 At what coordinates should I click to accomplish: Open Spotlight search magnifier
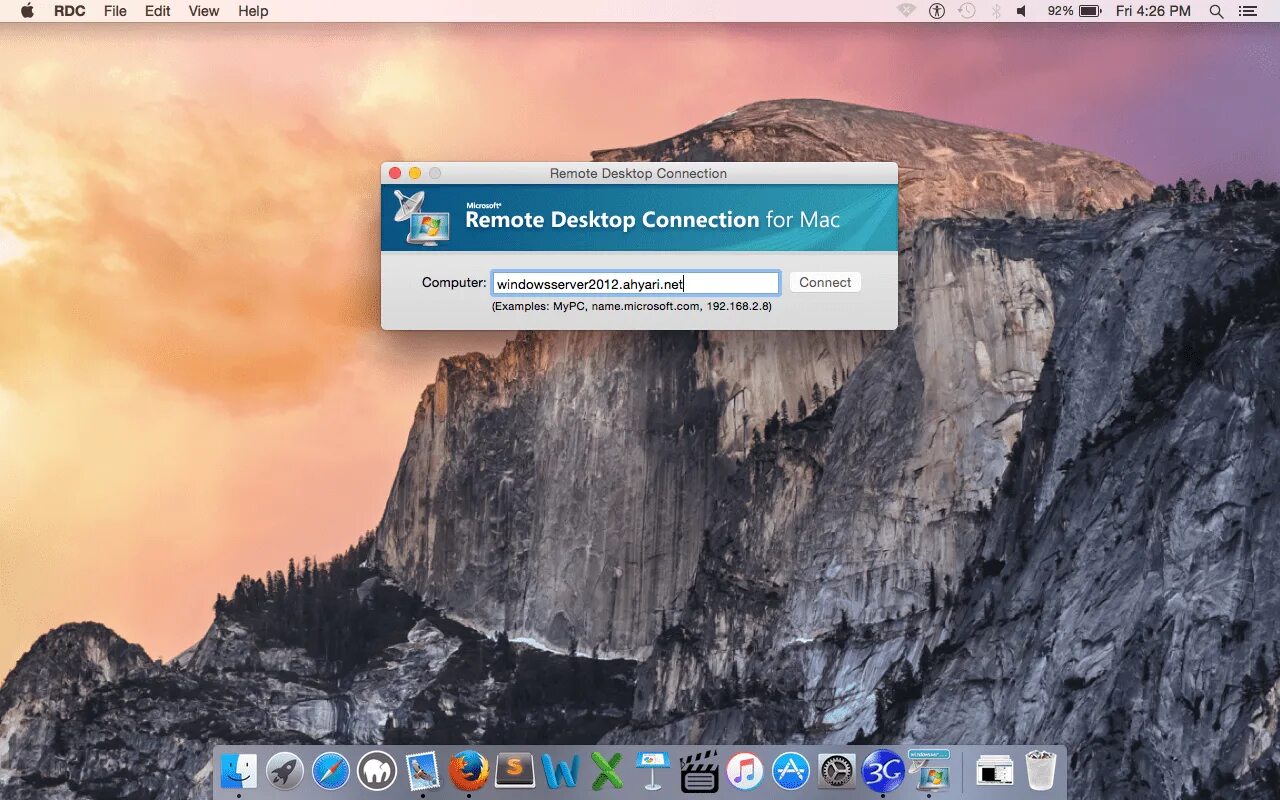click(x=1217, y=11)
